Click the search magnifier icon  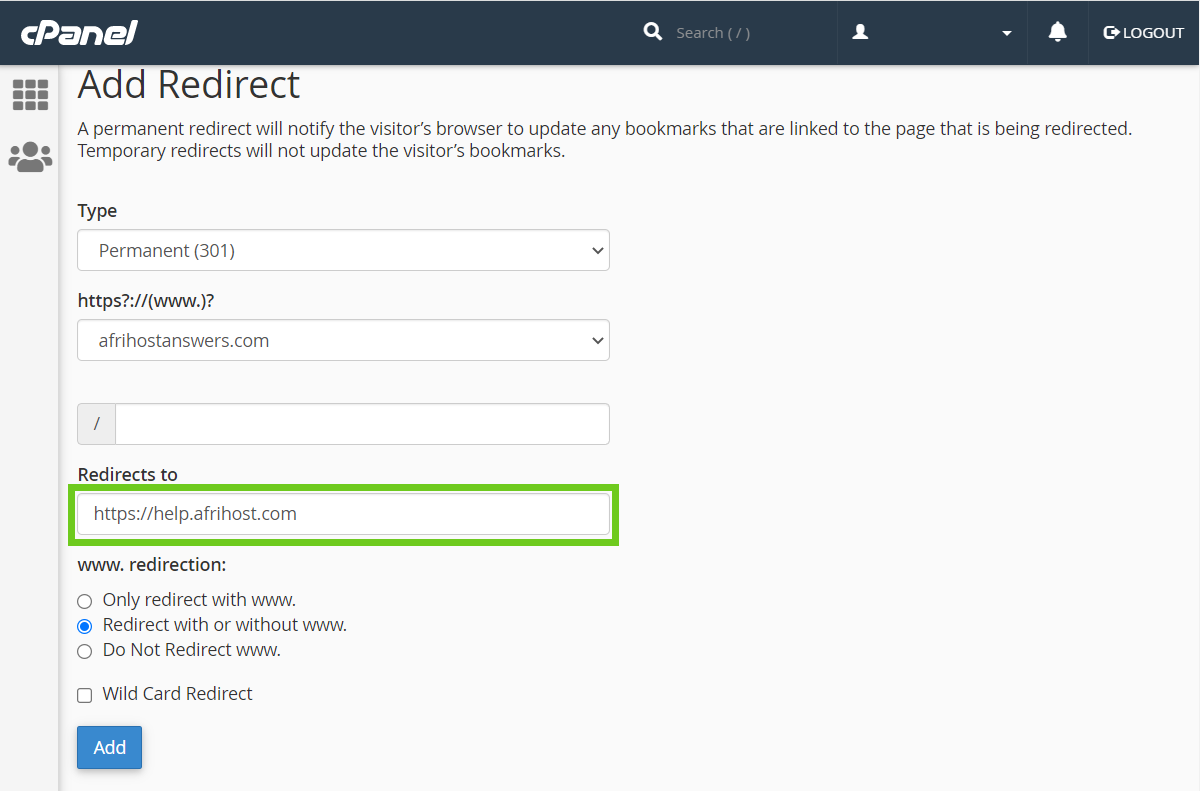(x=653, y=32)
